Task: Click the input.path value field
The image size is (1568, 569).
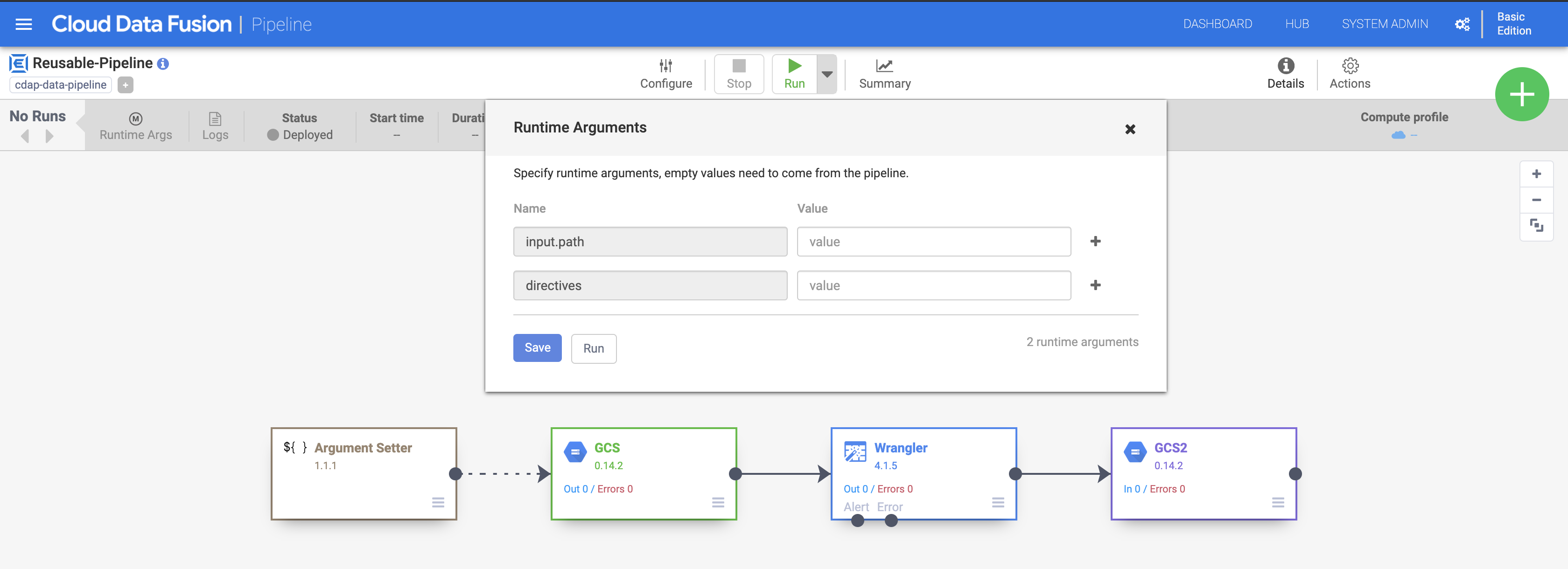Action: 933,242
